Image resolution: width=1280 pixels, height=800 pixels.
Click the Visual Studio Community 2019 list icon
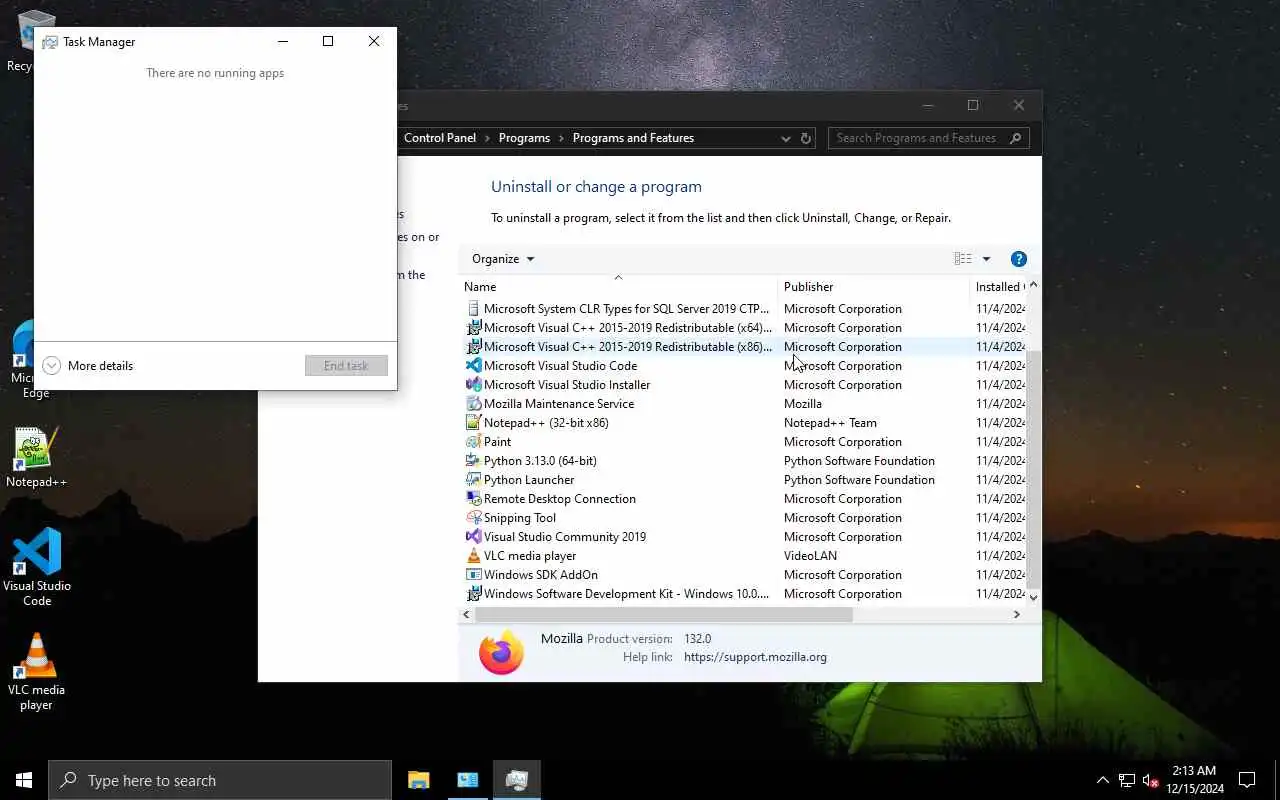(474, 537)
